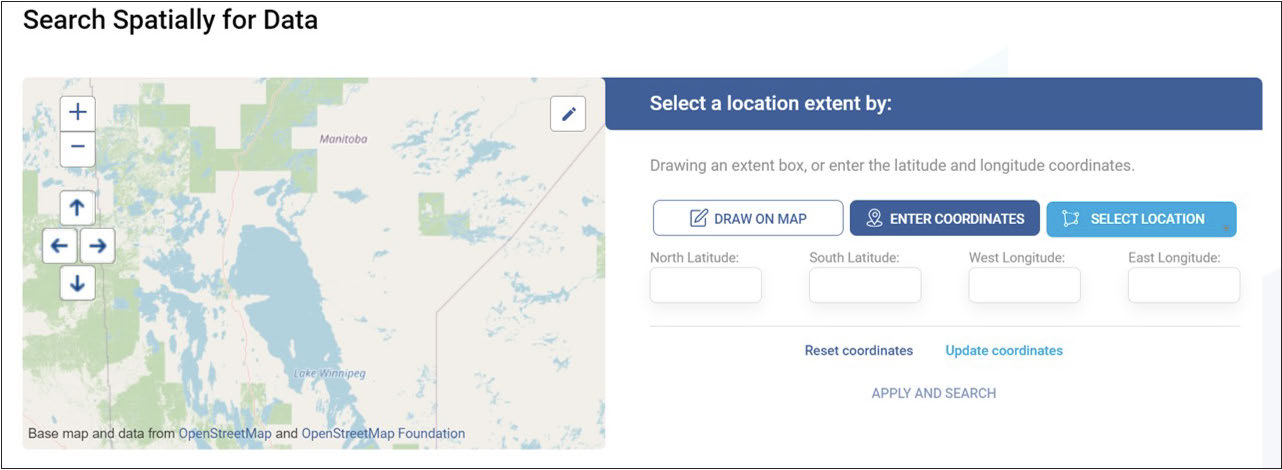
Task: Click Lake Winnipeg label on the map
Action: [330, 374]
